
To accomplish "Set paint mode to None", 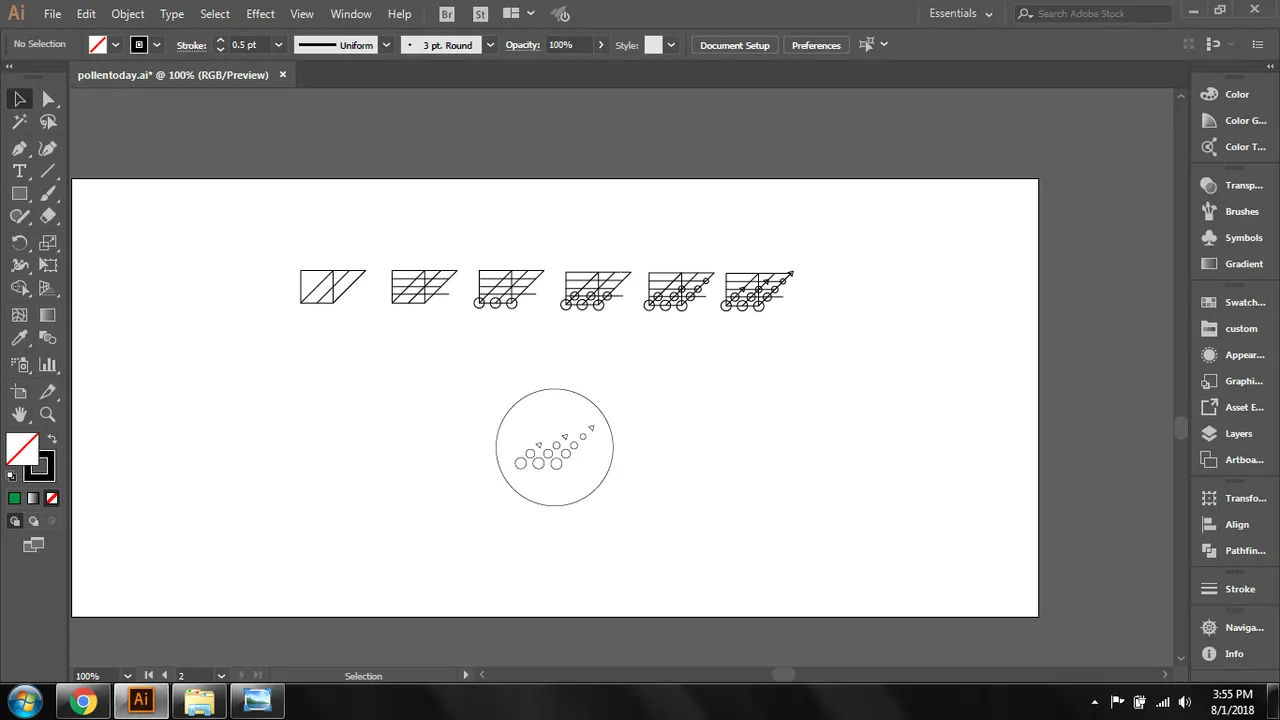I will (x=52, y=498).
